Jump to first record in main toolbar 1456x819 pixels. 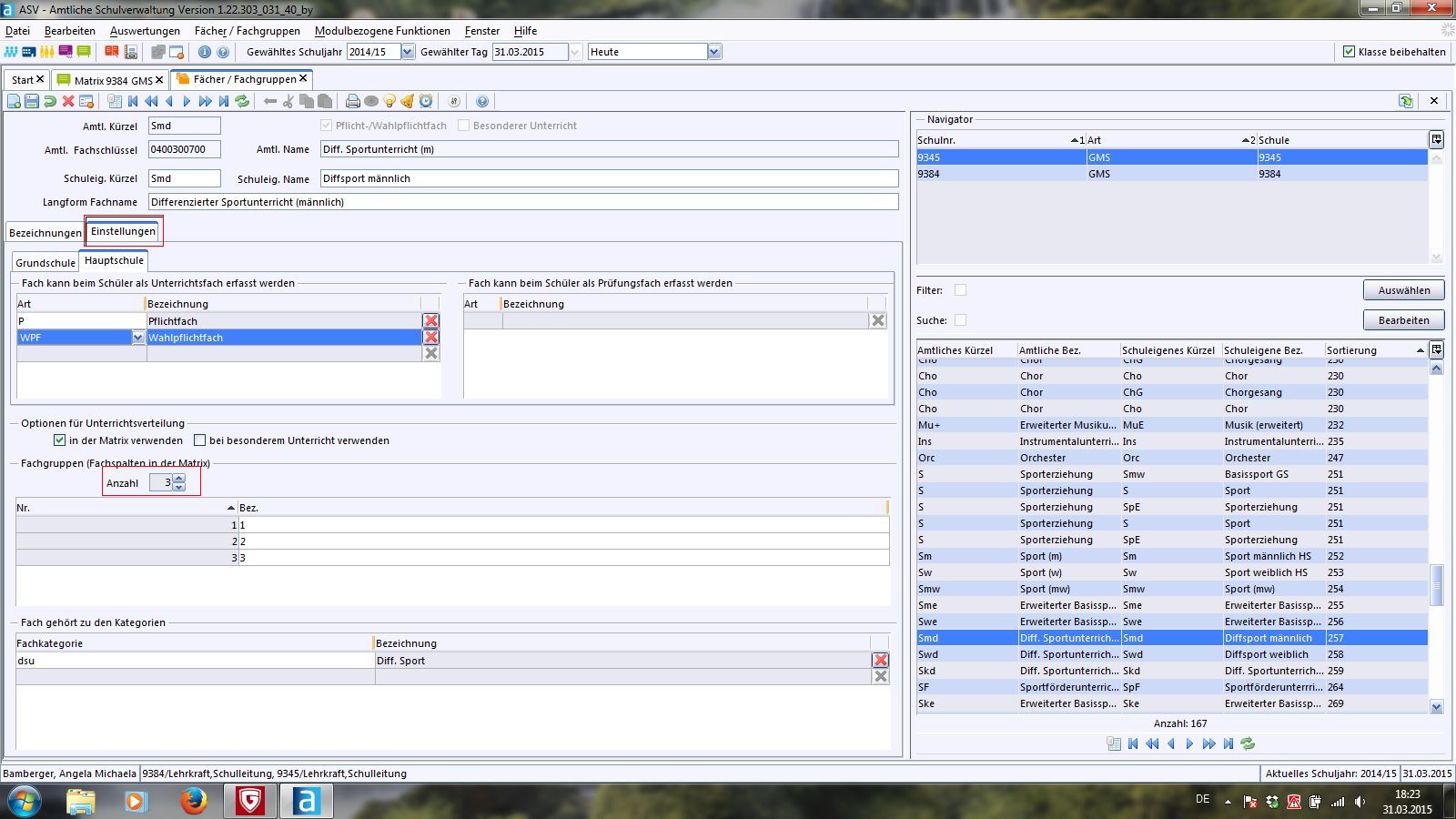133,101
